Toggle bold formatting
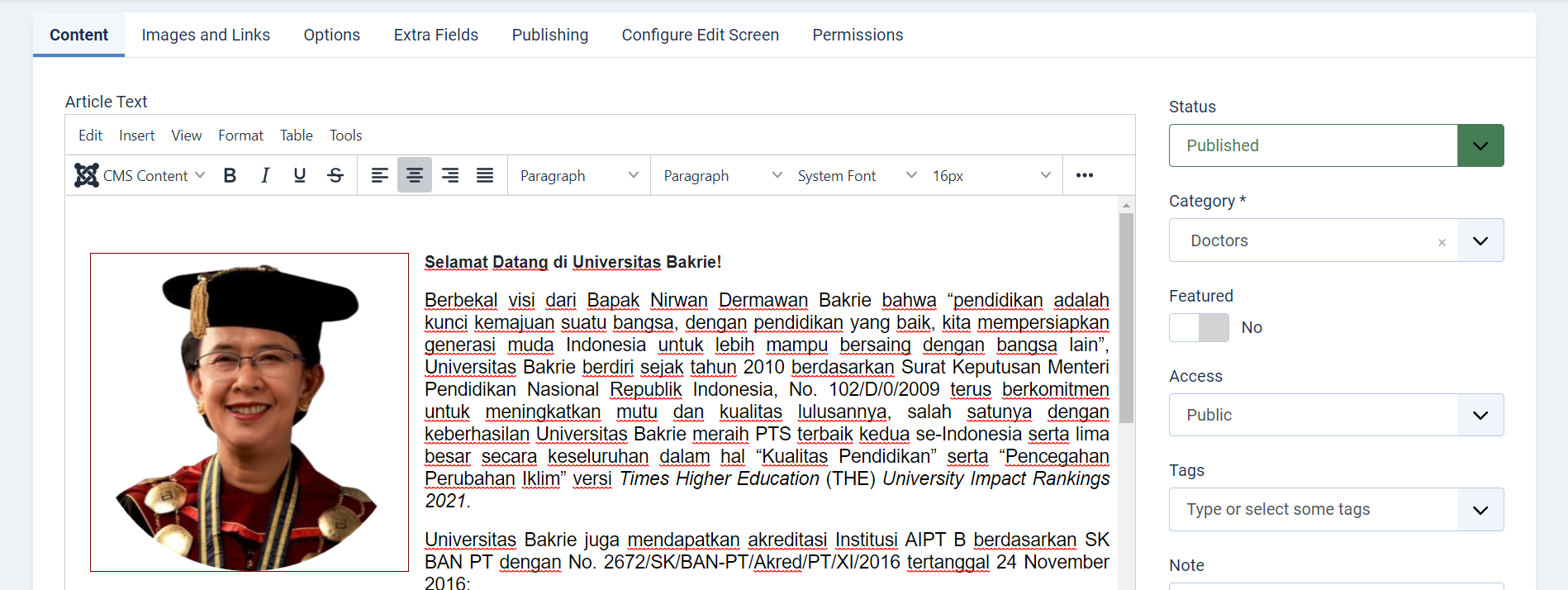Image resolution: width=1568 pixels, height=590 pixels. pyautogui.click(x=230, y=175)
